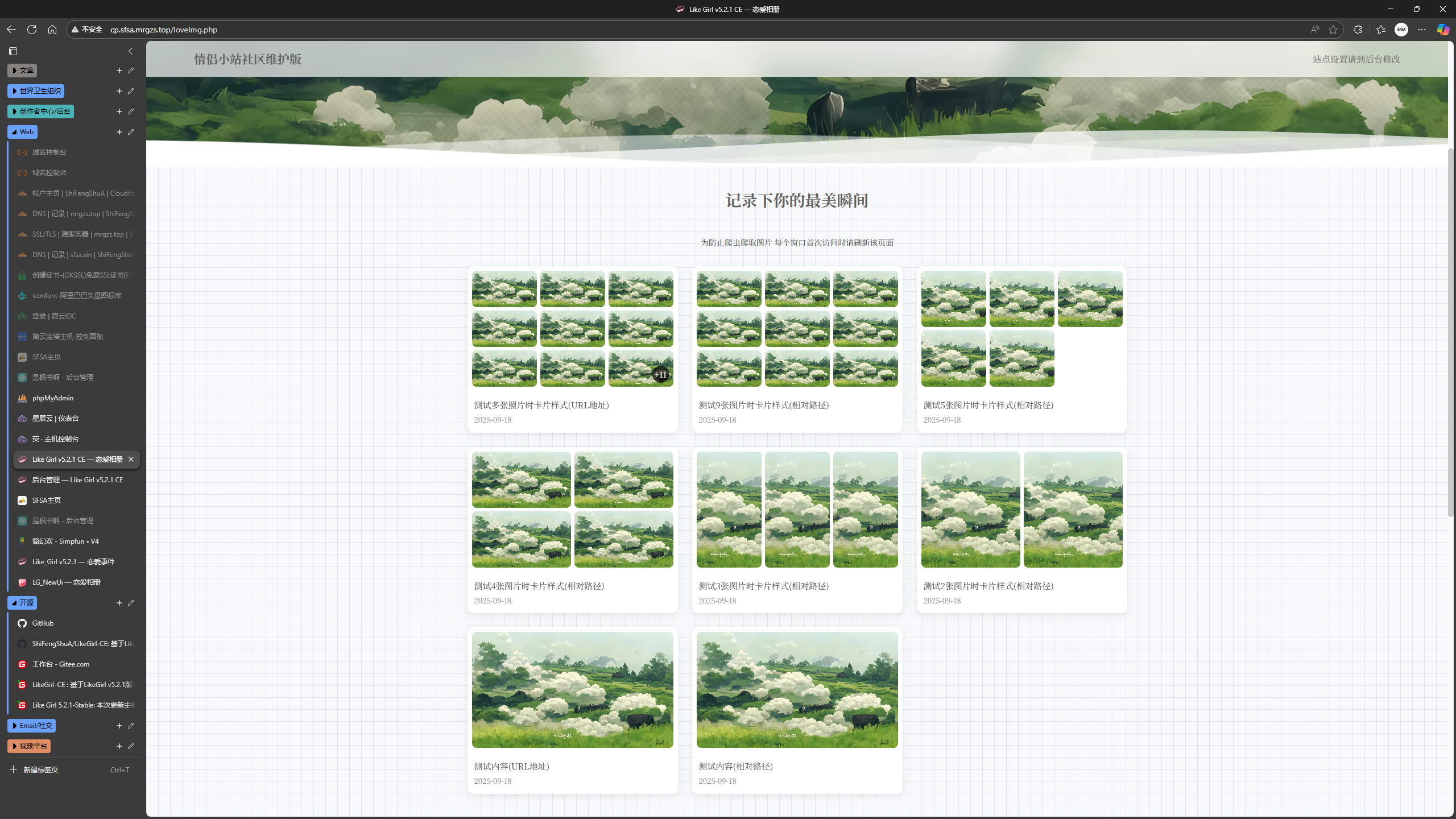Close the Like Girl v5.2.1 CE tab
The width and height of the screenshot is (1456, 819).
click(x=131, y=460)
